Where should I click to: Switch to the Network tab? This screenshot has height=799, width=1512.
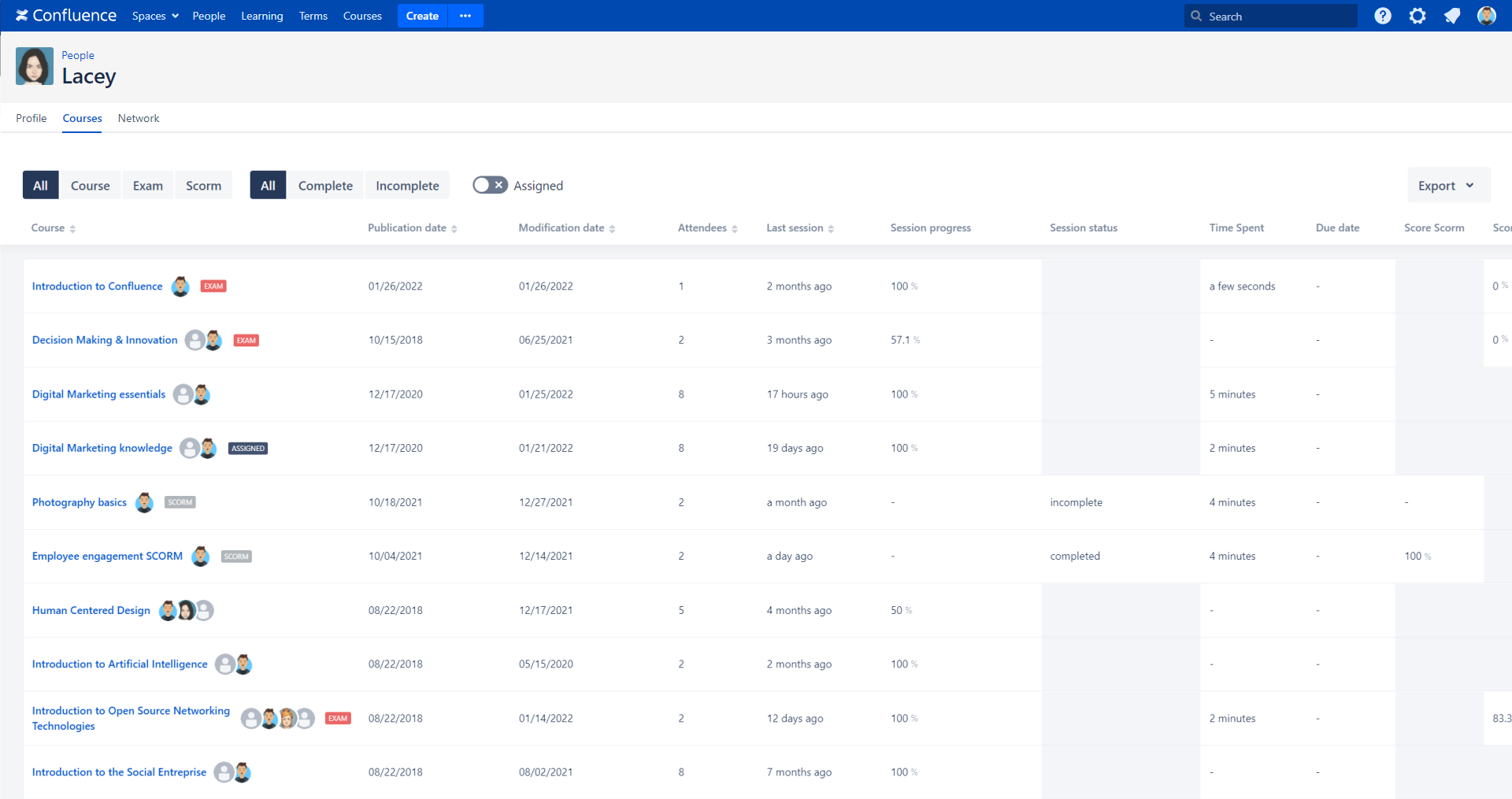(139, 118)
